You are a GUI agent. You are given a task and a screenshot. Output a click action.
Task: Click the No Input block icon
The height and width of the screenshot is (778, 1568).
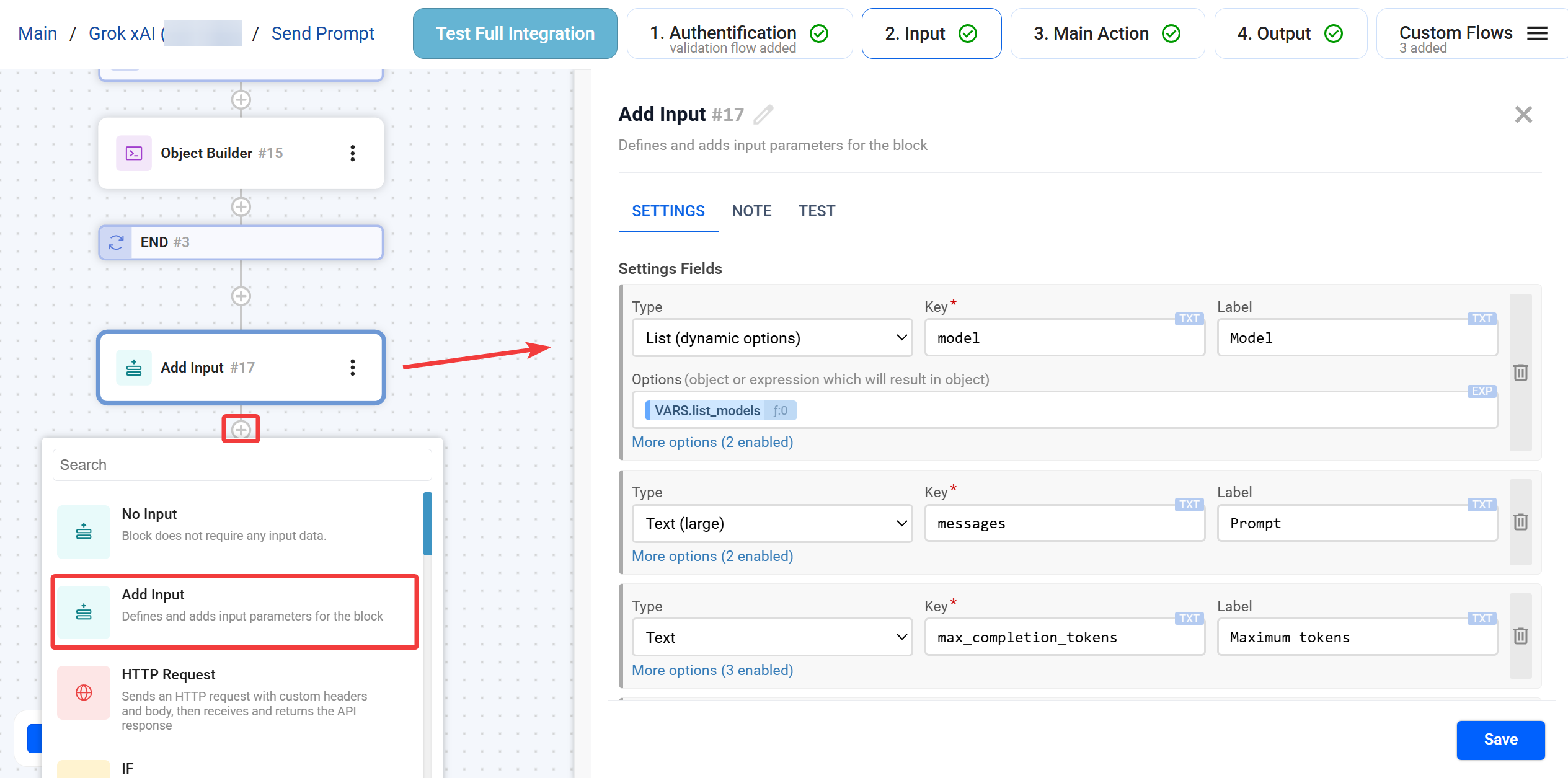tap(84, 531)
